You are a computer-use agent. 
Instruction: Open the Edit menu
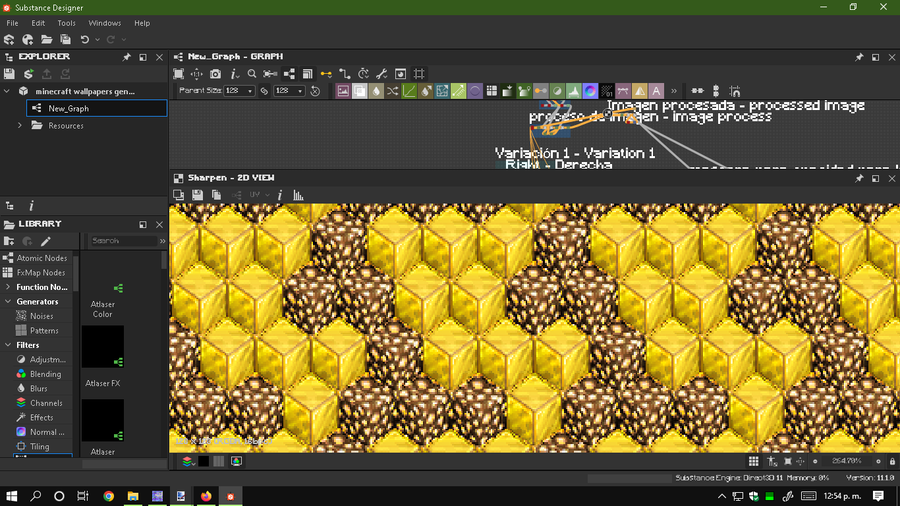coord(38,23)
